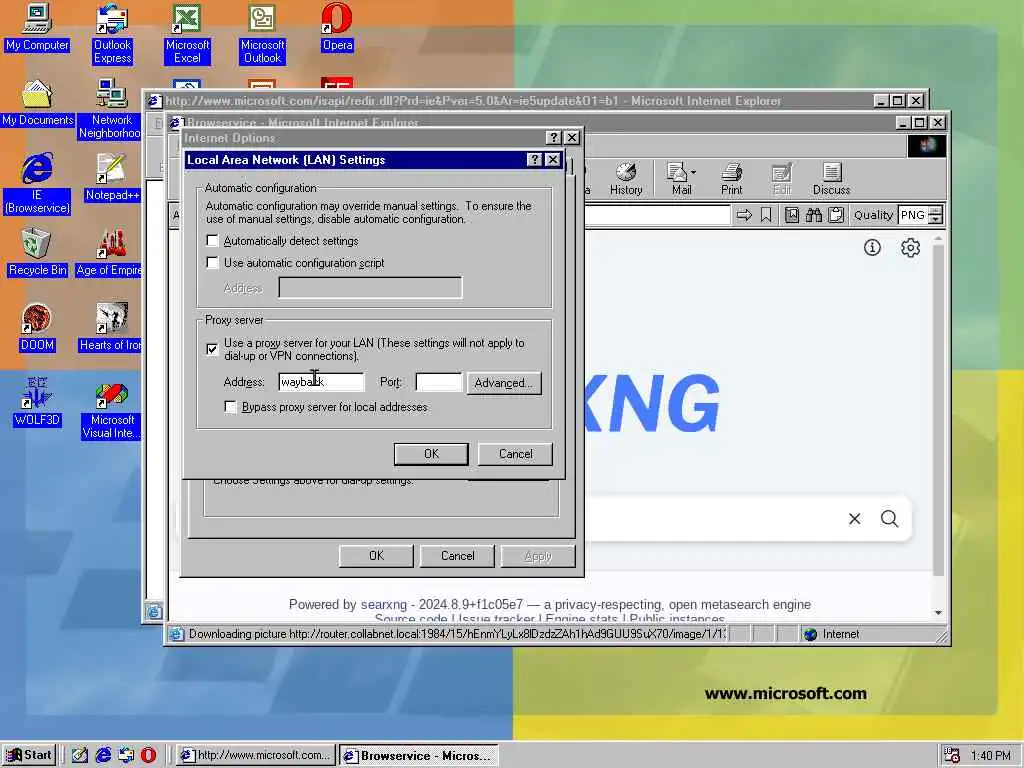Select the Network Neighborhood desktop icon

(x=111, y=108)
